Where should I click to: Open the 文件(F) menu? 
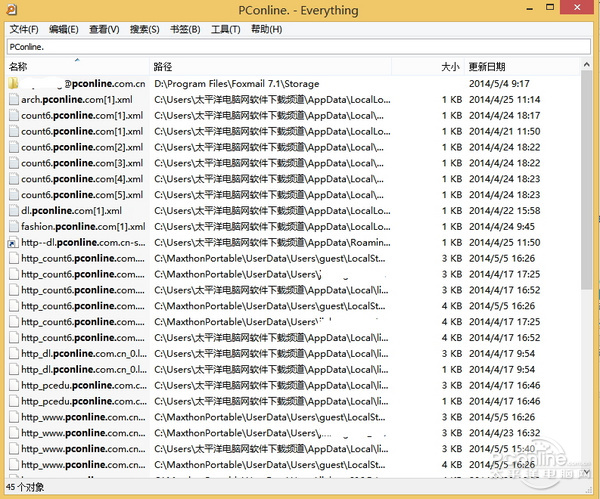coord(24,29)
